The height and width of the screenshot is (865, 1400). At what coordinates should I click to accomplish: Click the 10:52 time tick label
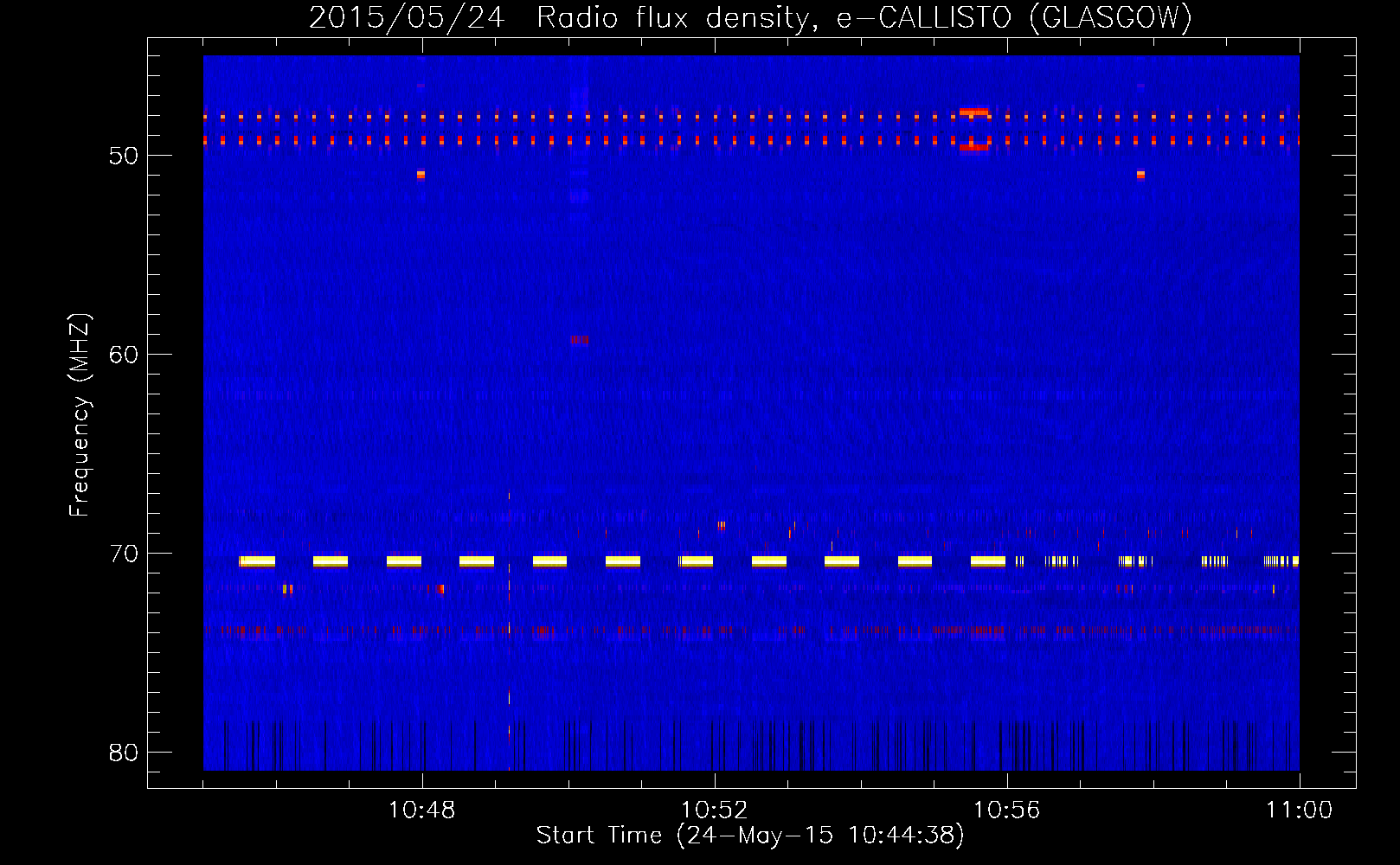(x=714, y=811)
